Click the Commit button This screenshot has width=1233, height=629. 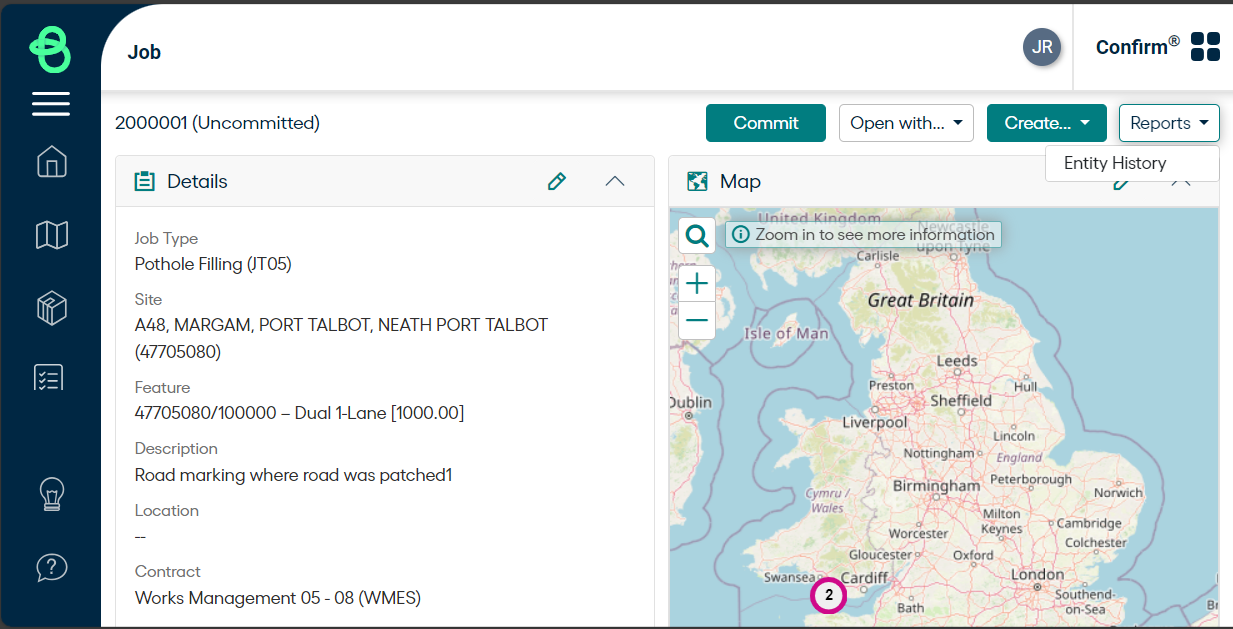(x=765, y=123)
